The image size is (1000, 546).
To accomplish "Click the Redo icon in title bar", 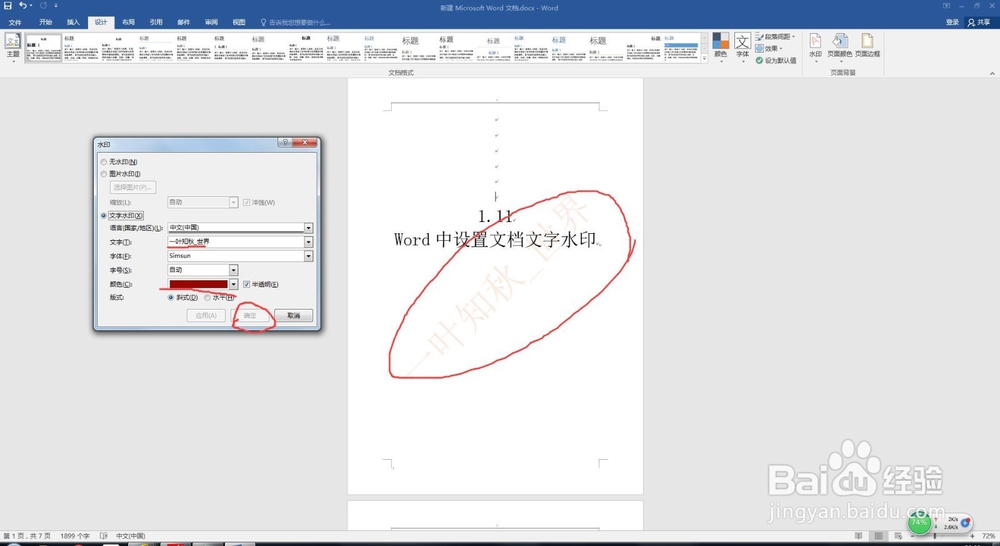I will click(x=43, y=6).
